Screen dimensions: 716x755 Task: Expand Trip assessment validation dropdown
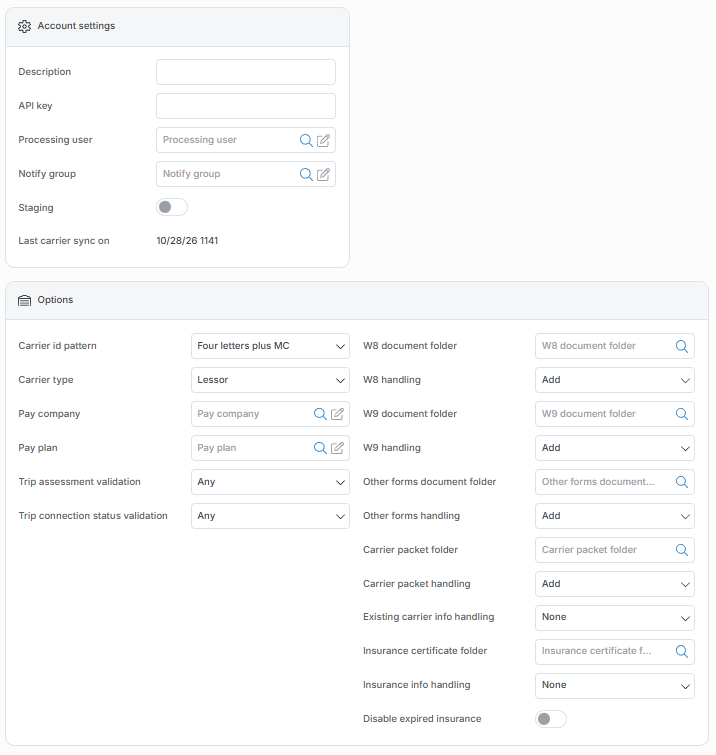[x=270, y=482]
